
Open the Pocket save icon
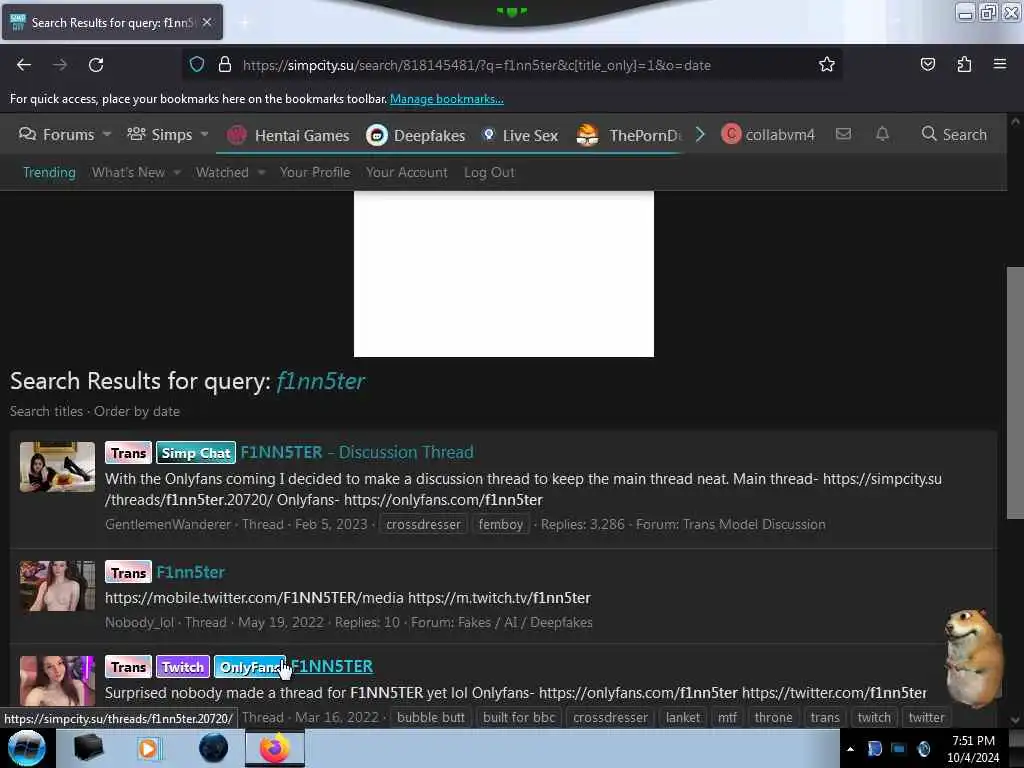(927, 64)
